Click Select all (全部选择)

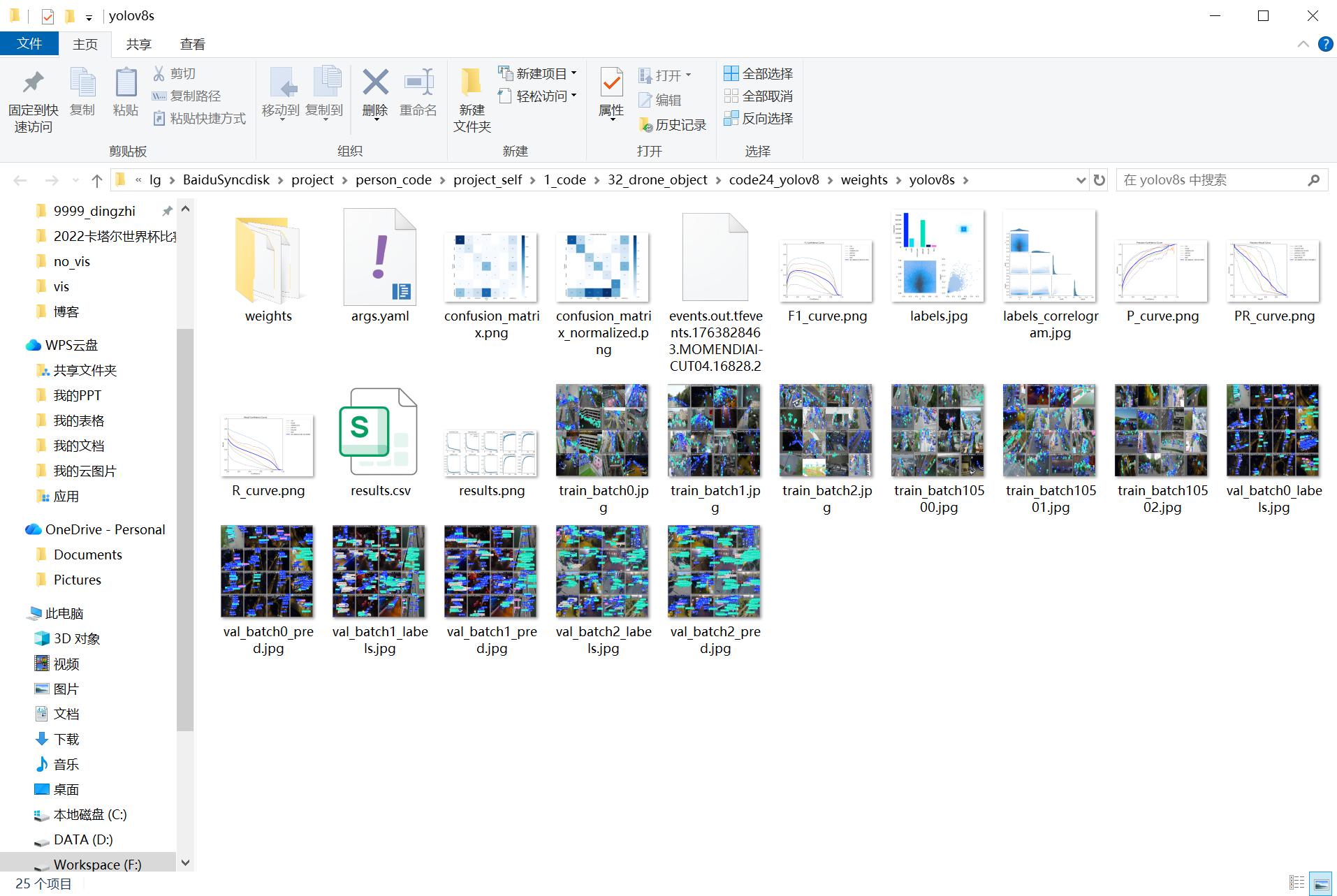coord(759,73)
